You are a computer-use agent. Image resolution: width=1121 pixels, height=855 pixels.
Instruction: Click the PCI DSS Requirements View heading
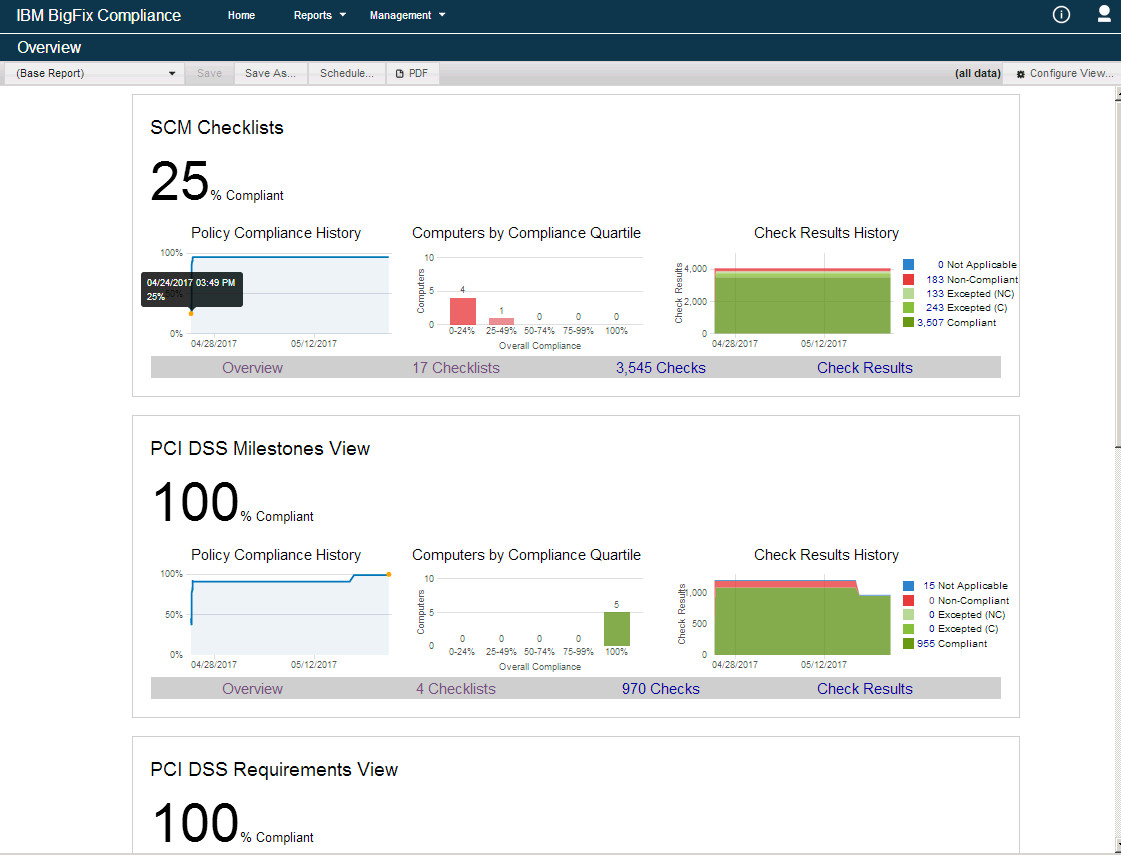(274, 769)
